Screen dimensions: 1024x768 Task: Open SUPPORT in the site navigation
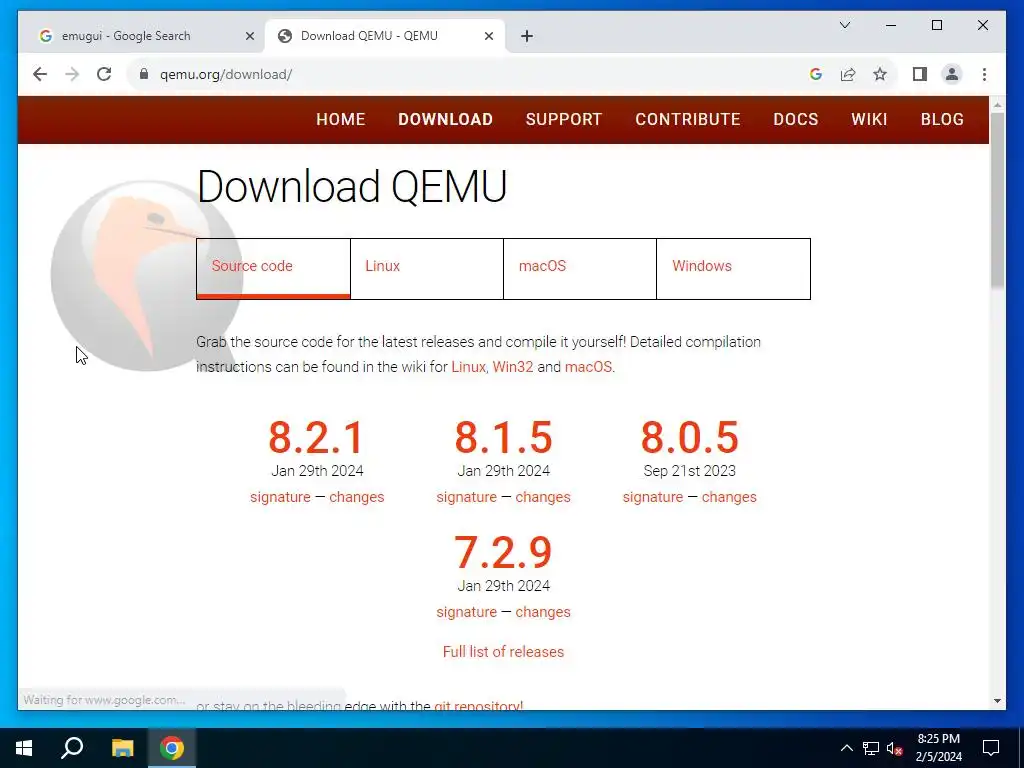[x=564, y=120]
